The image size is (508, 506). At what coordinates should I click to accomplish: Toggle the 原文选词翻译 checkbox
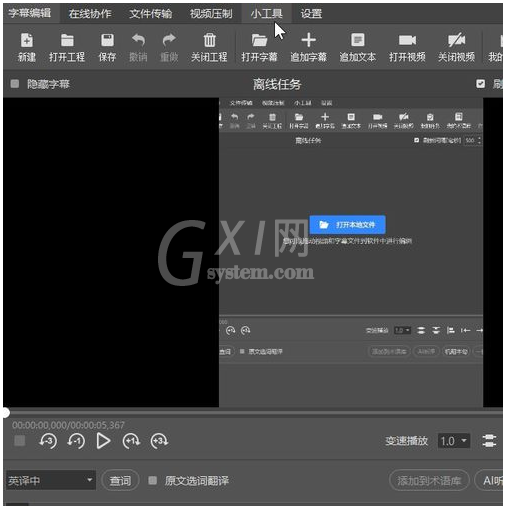[x=152, y=480]
